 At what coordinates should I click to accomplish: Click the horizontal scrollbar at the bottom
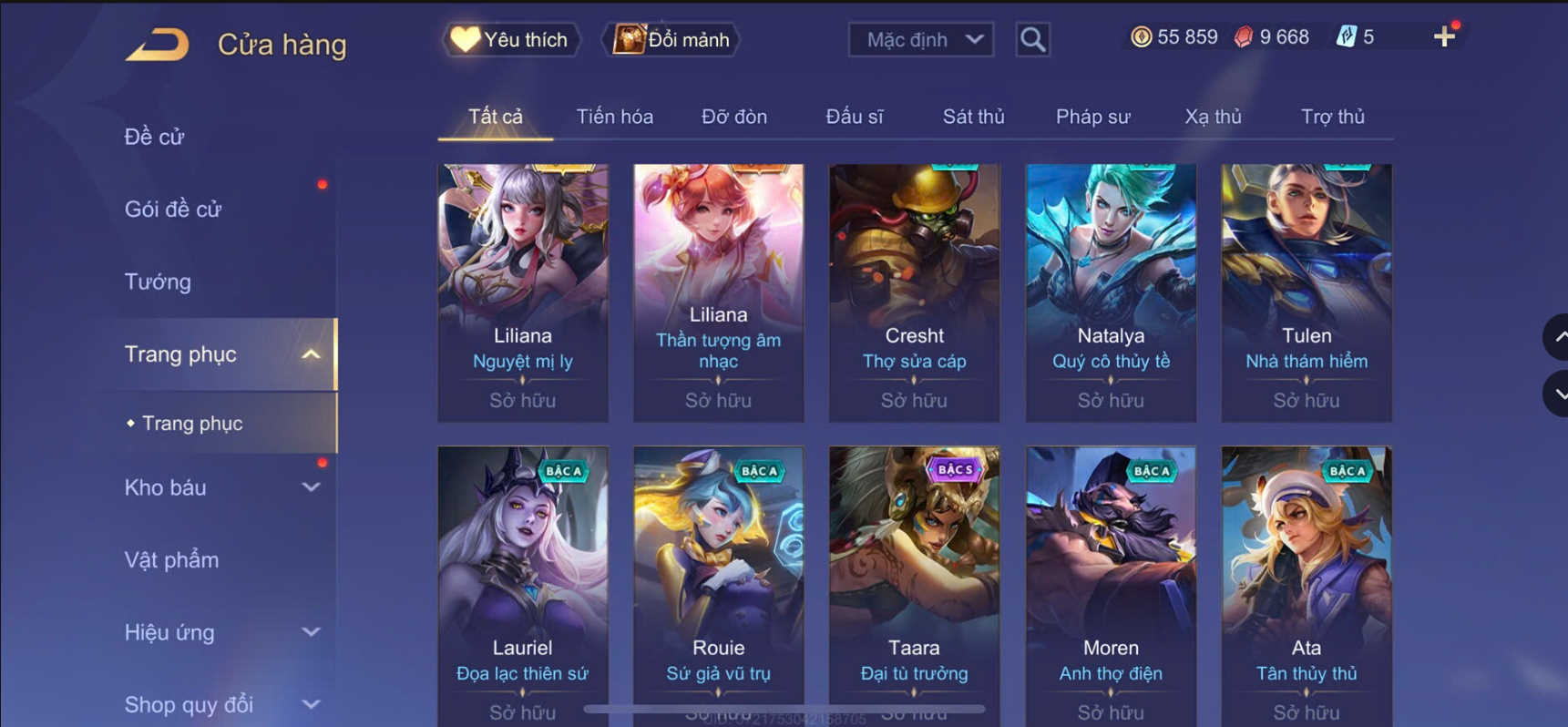coord(784,708)
